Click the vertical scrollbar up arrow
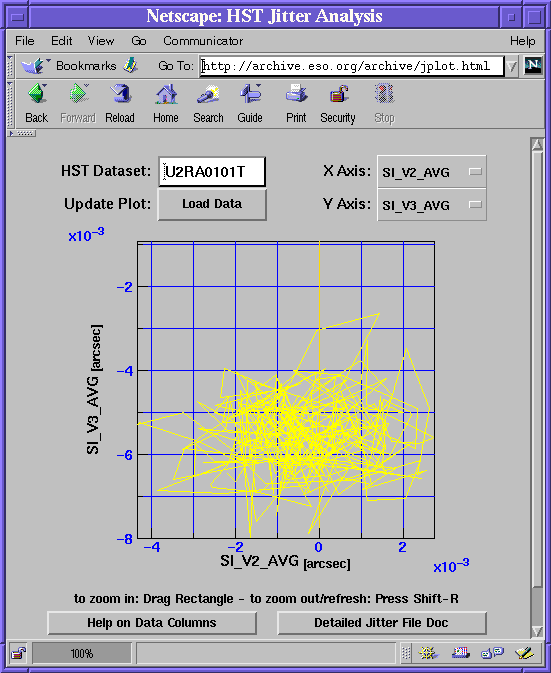Image resolution: width=551 pixels, height=673 pixels. (537, 145)
